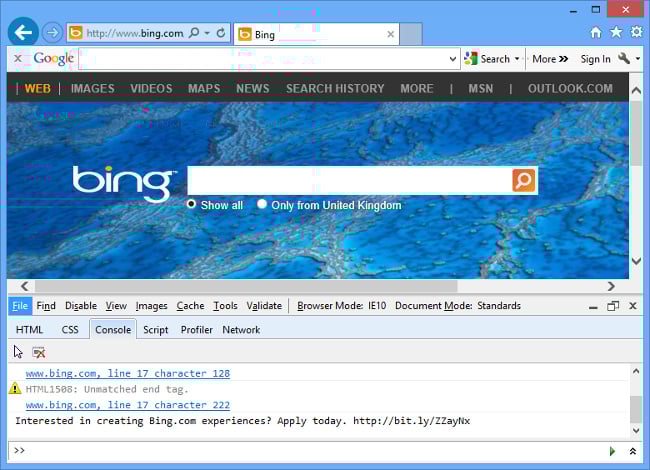Open the View menu in developer tools
This screenshot has width=650, height=470.
pos(116,306)
